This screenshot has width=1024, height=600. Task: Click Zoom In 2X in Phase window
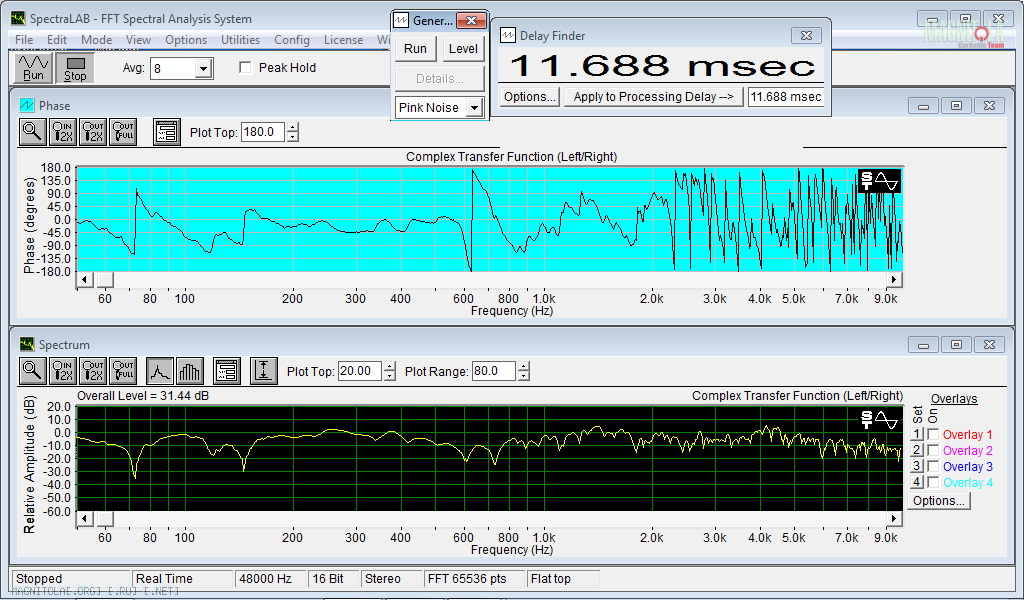click(x=63, y=132)
